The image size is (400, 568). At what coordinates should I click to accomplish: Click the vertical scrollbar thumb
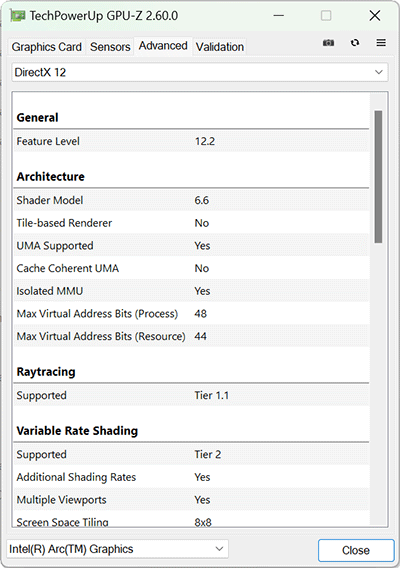(x=378, y=177)
